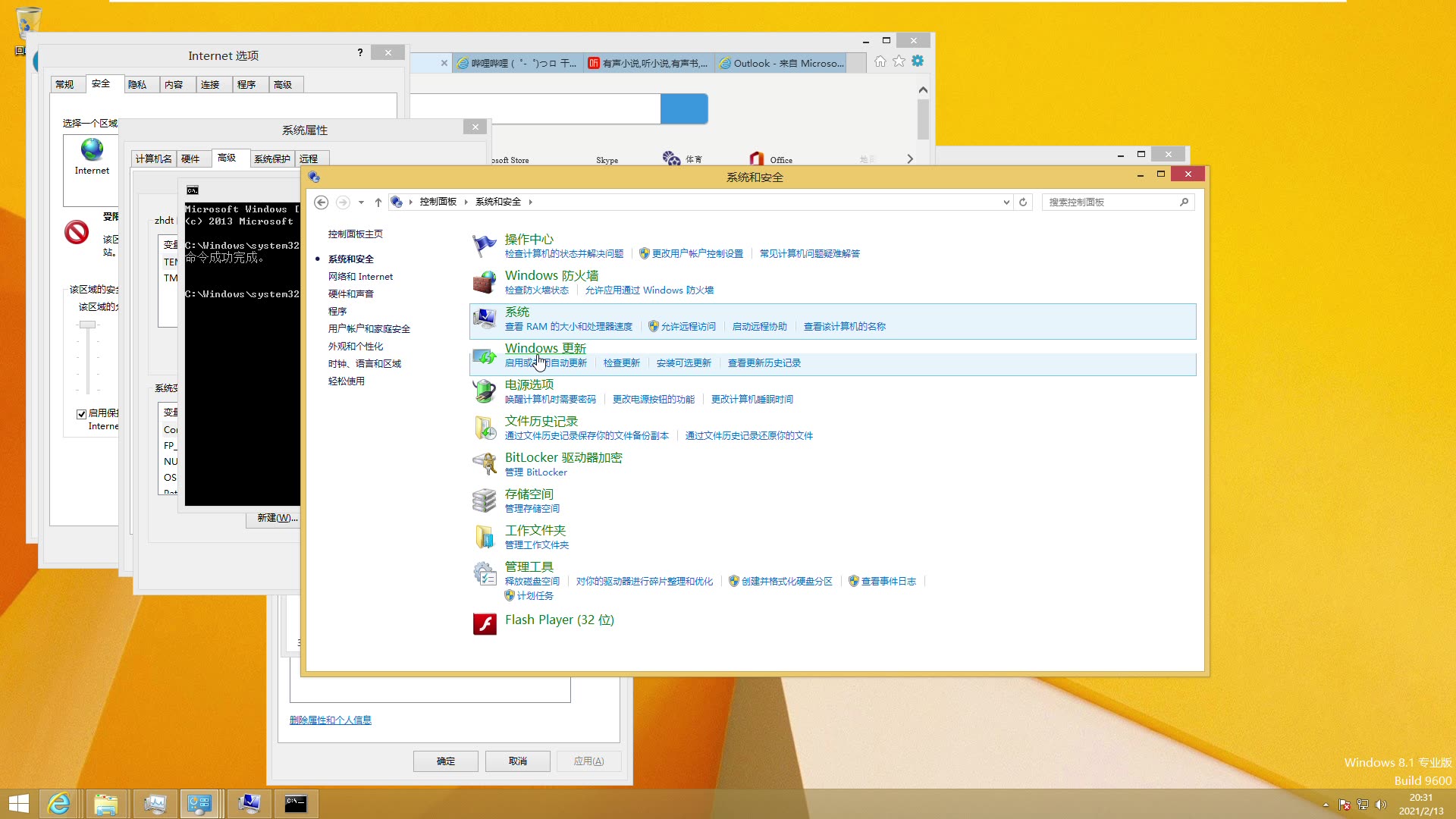The height and width of the screenshot is (819, 1456).
Task: Open 系统保护 tab in System Properties
Action: 272,158
